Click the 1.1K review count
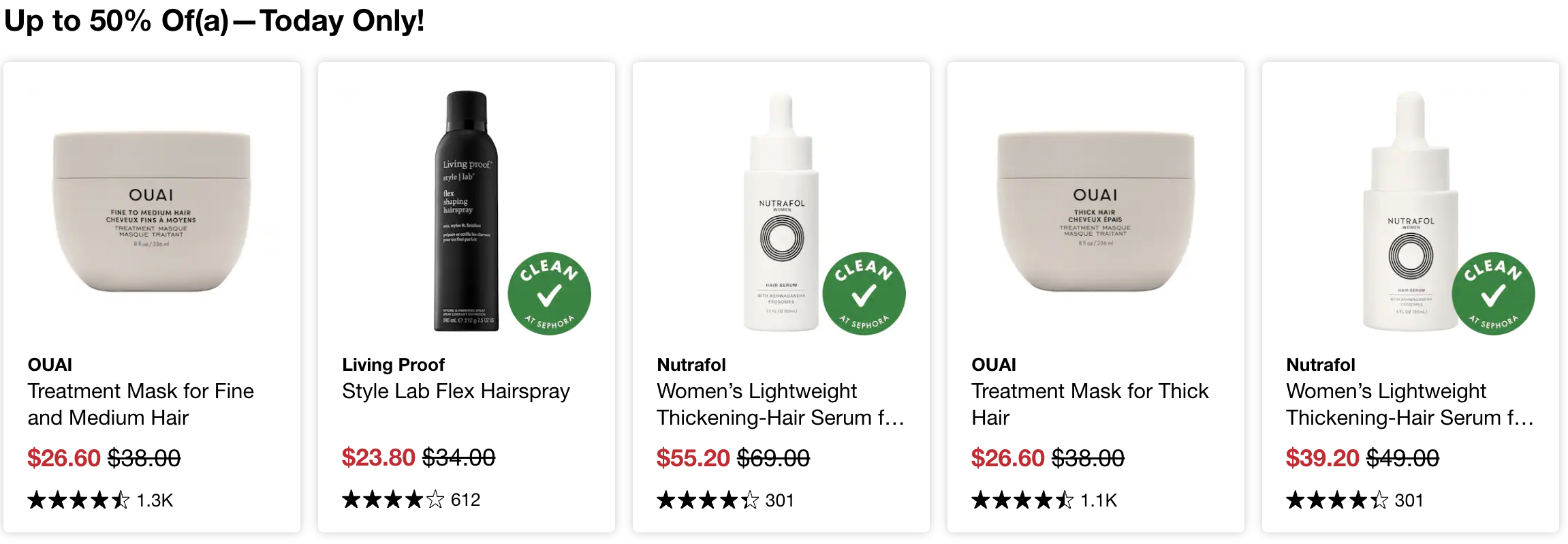This screenshot has width=1568, height=544. pyautogui.click(x=1099, y=500)
